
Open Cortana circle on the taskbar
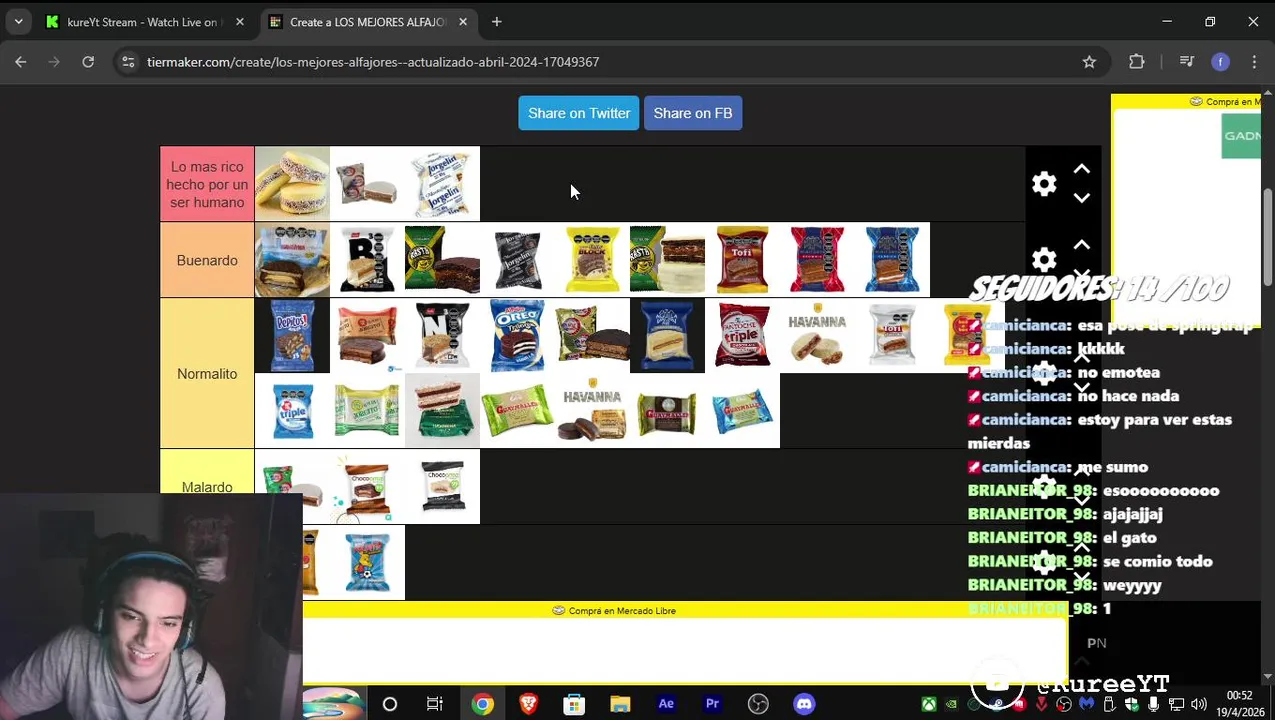coord(390,704)
